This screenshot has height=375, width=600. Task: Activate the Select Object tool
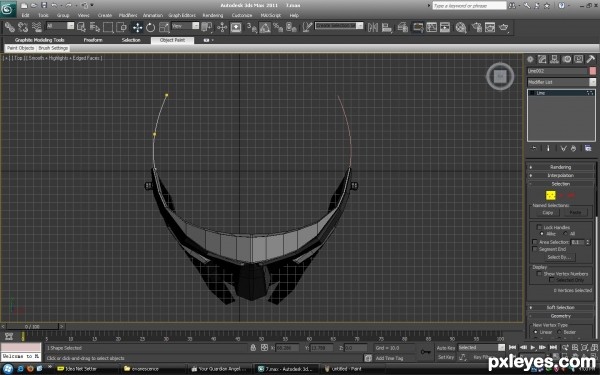(x=81, y=27)
